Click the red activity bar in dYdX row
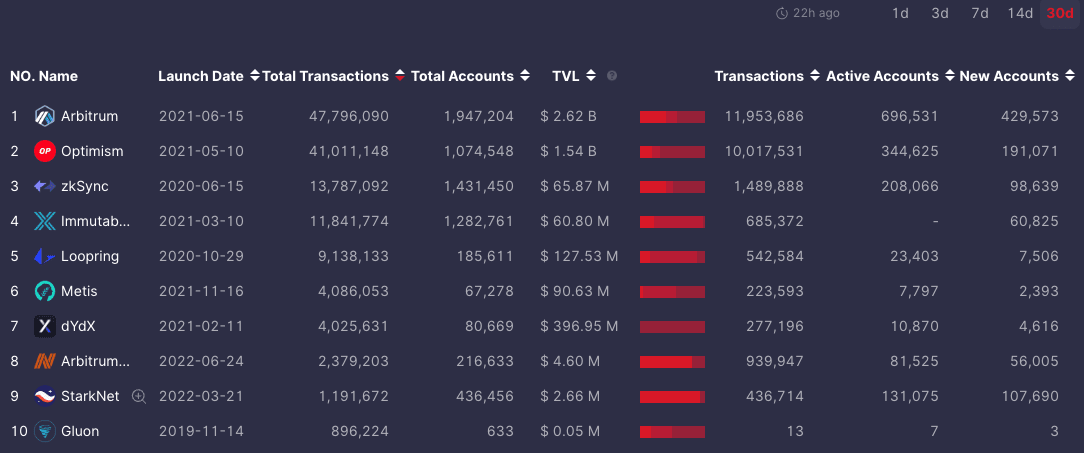Screen dimensions: 1084x453 (672, 327)
